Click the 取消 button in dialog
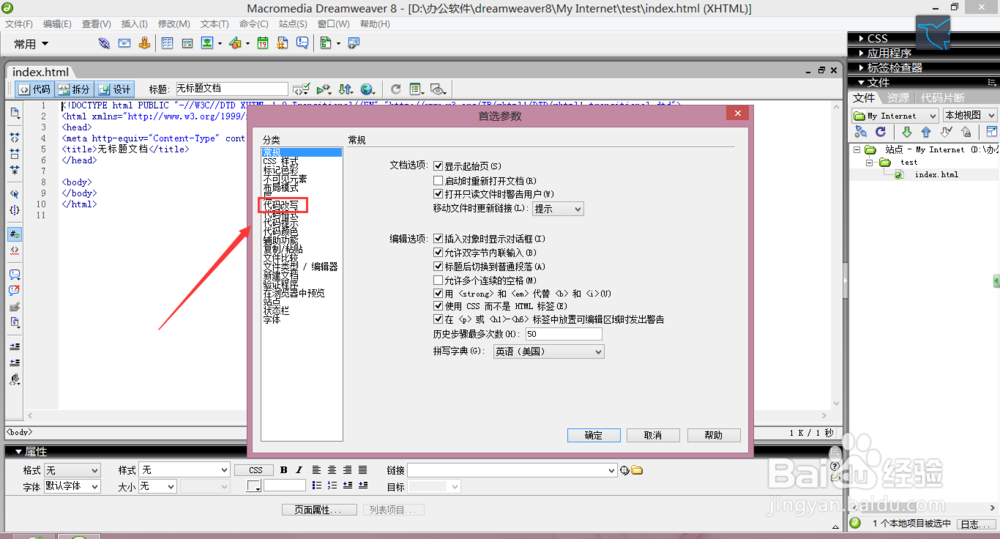This screenshot has width=1000, height=539. (x=653, y=435)
